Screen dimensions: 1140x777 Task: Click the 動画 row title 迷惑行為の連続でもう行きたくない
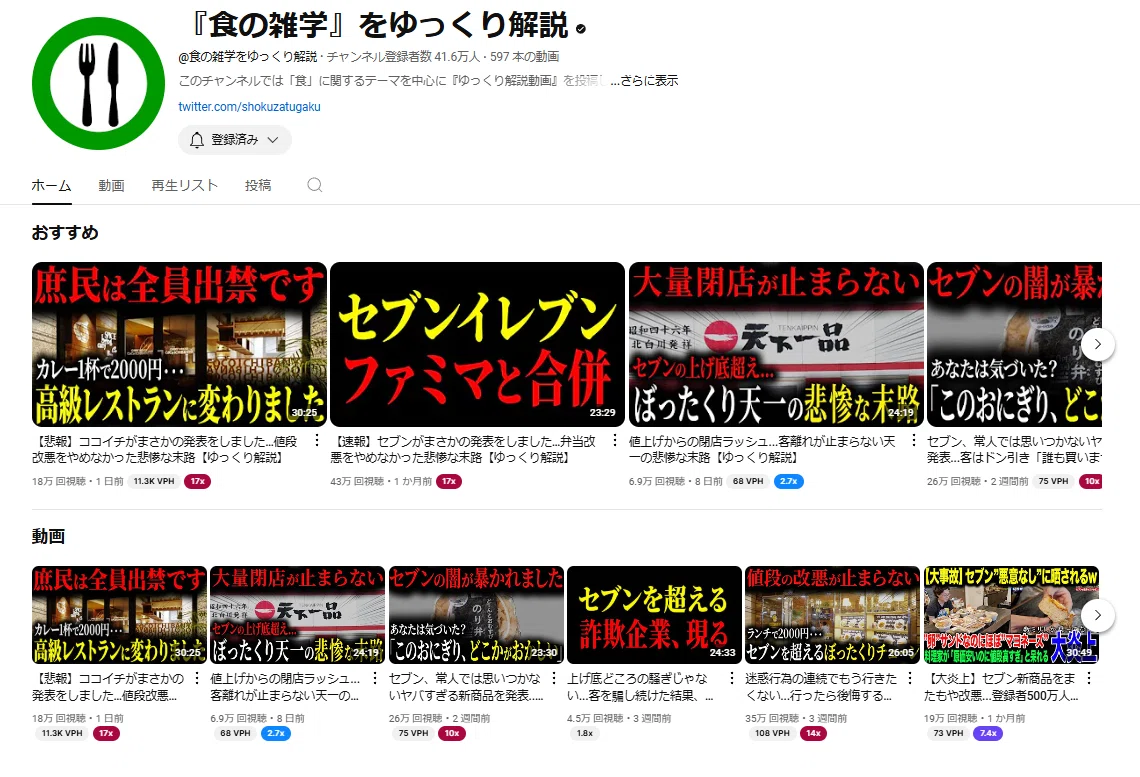(822, 687)
